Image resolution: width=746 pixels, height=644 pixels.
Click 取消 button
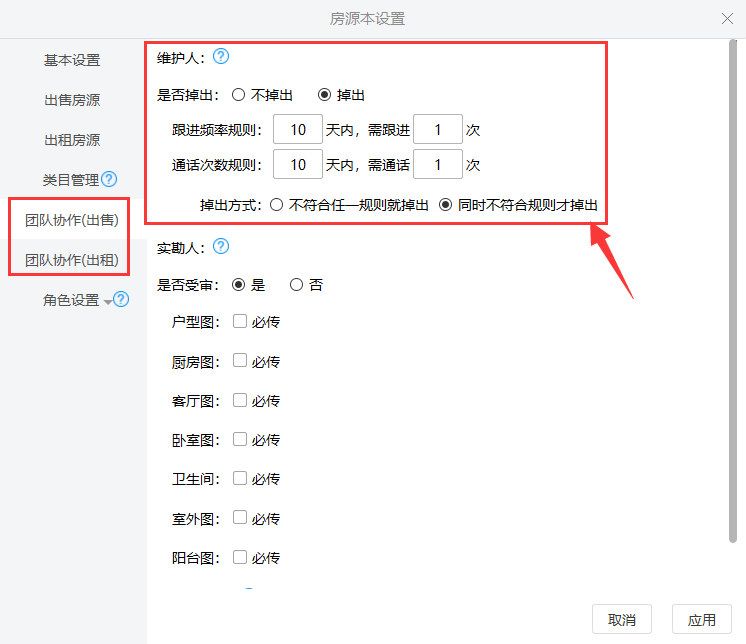(622, 619)
